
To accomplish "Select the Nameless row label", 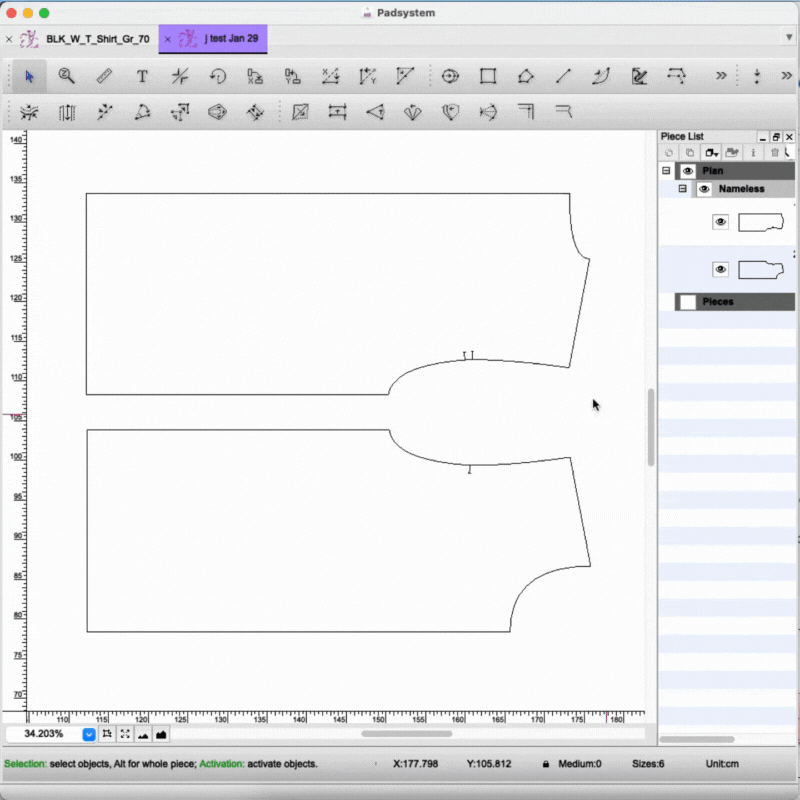I will point(741,189).
